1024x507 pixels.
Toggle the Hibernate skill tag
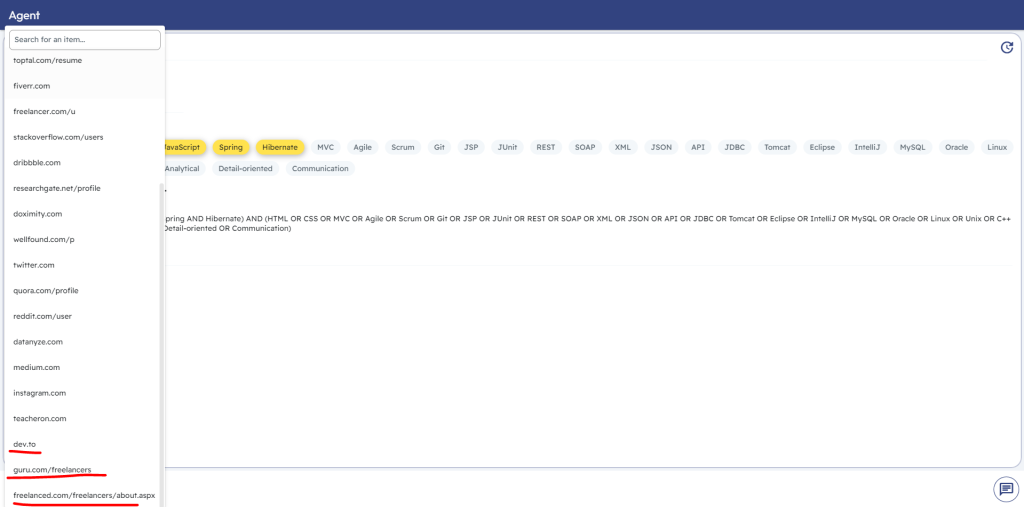(x=280, y=147)
